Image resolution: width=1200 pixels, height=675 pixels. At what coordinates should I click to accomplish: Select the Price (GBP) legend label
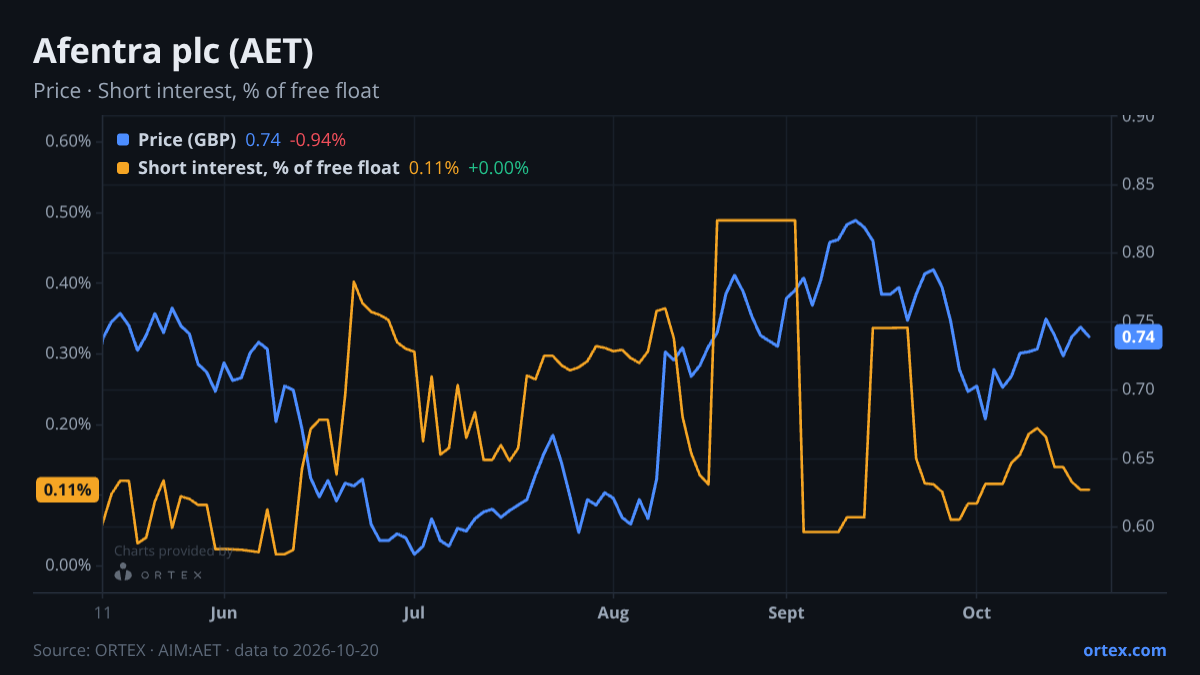point(187,140)
